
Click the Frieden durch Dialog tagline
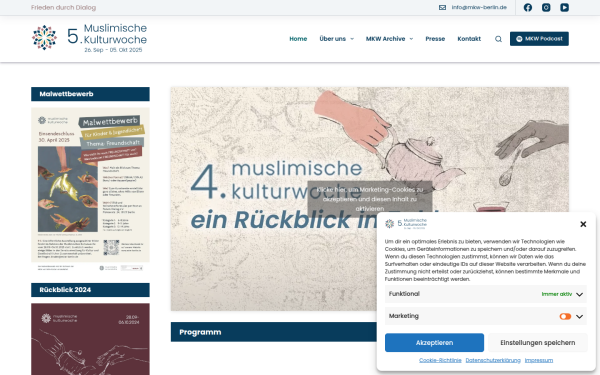[x=64, y=7]
